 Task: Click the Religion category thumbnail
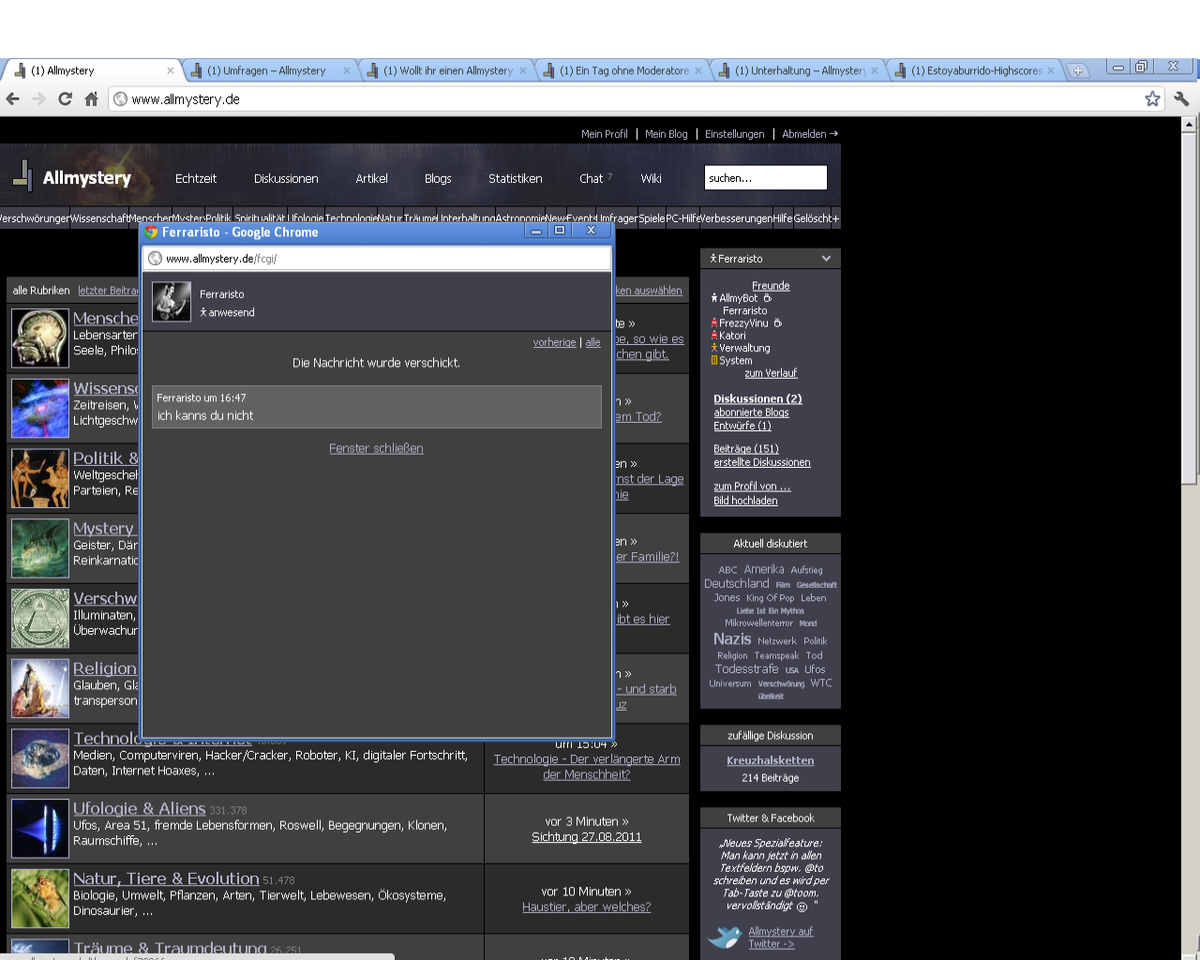[x=40, y=688]
